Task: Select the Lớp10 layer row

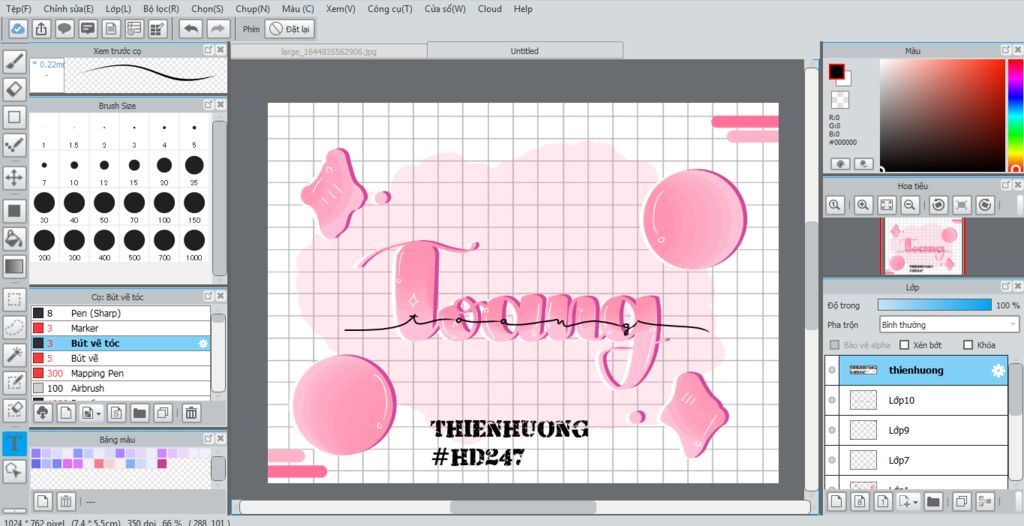Action: tap(916, 400)
